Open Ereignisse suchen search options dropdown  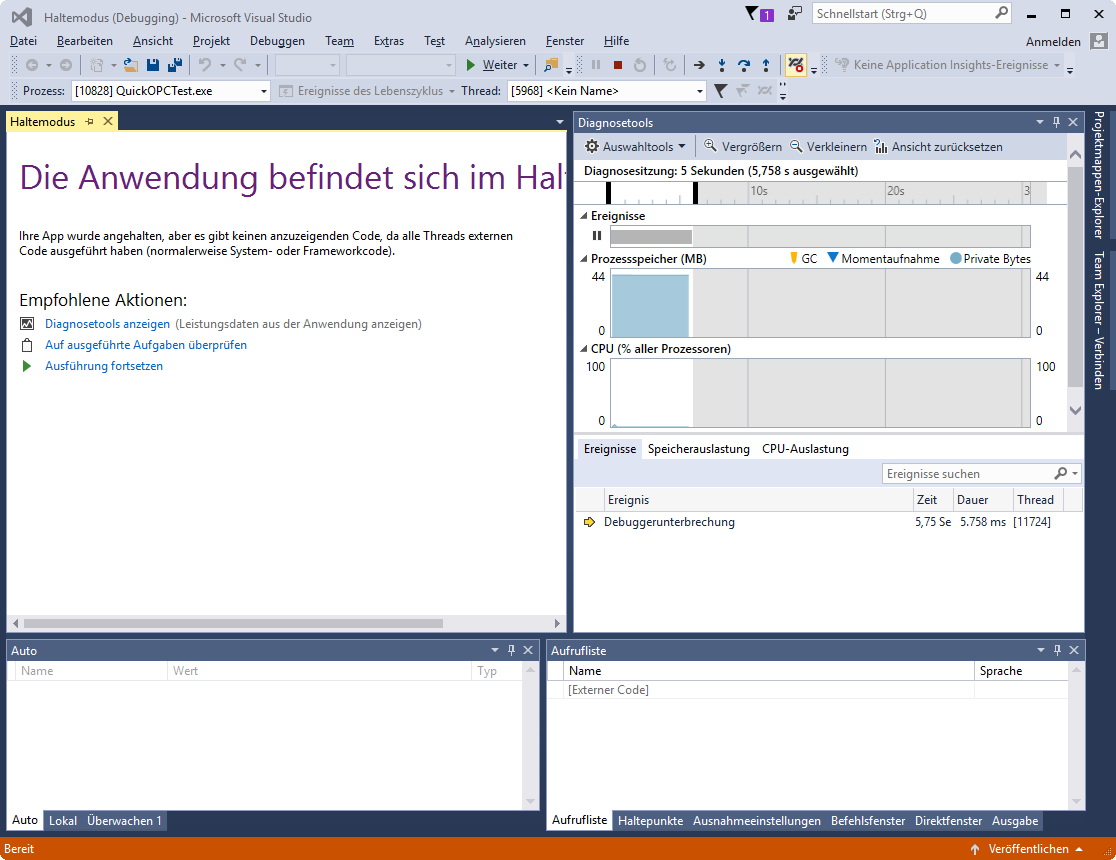1075,473
